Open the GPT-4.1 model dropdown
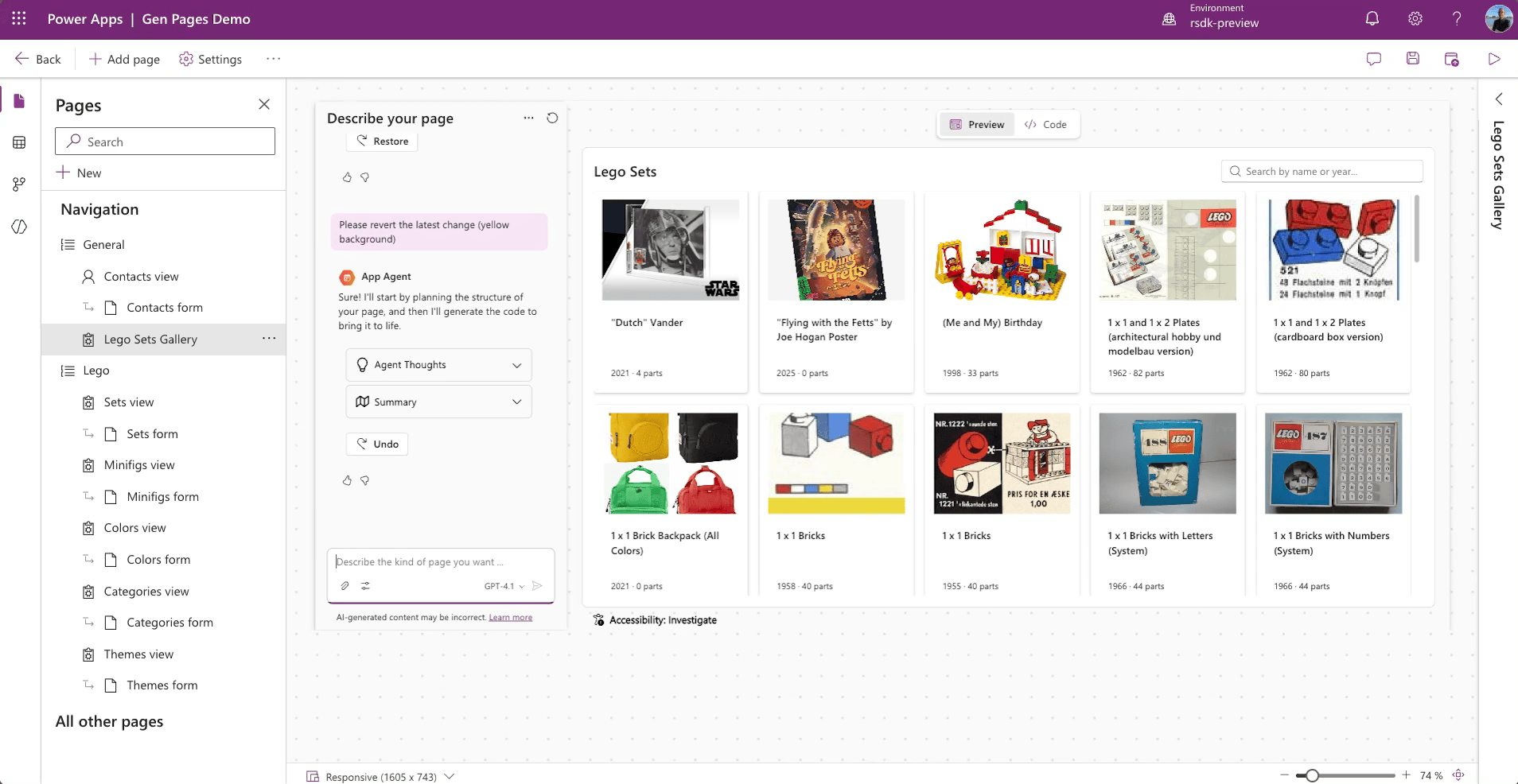Image resolution: width=1518 pixels, height=784 pixels. (504, 586)
